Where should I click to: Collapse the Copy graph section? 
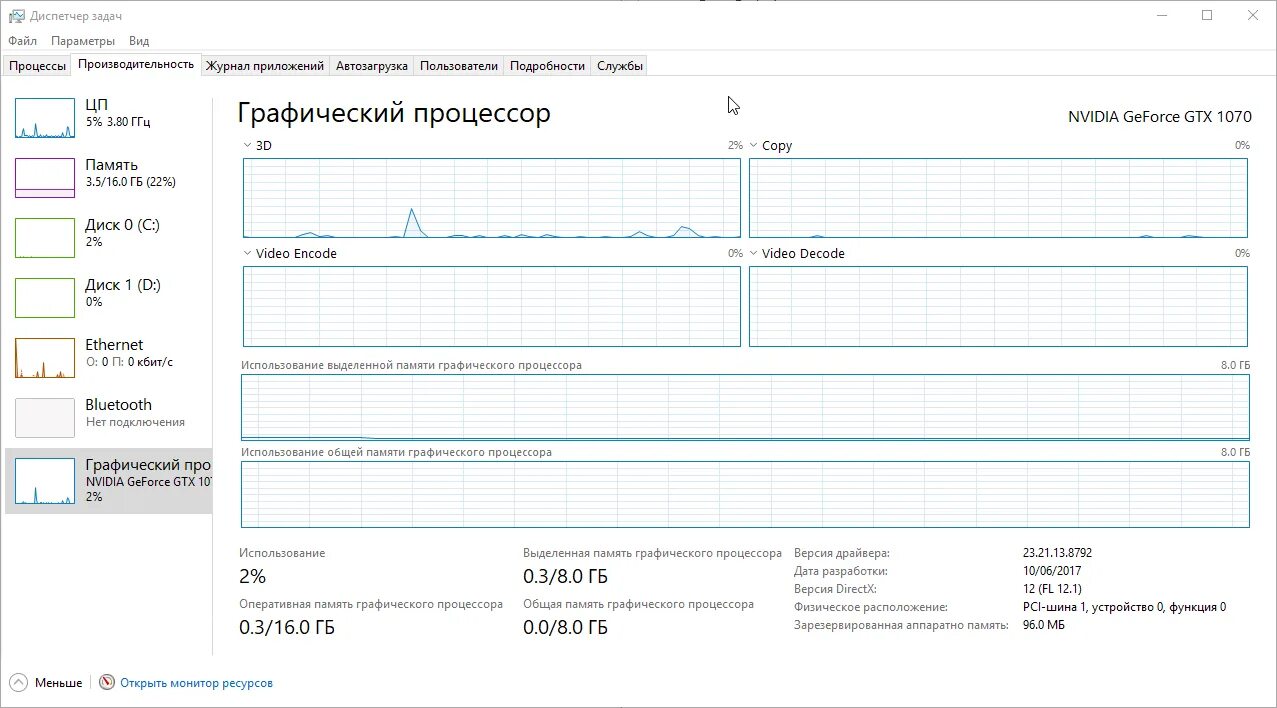click(x=755, y=145)
